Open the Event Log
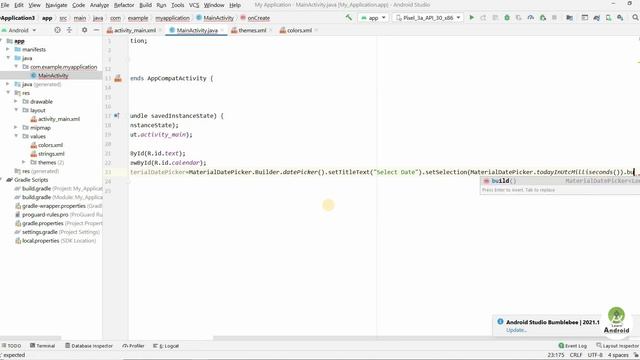The image size is (640, 360). tap(573, 346)
